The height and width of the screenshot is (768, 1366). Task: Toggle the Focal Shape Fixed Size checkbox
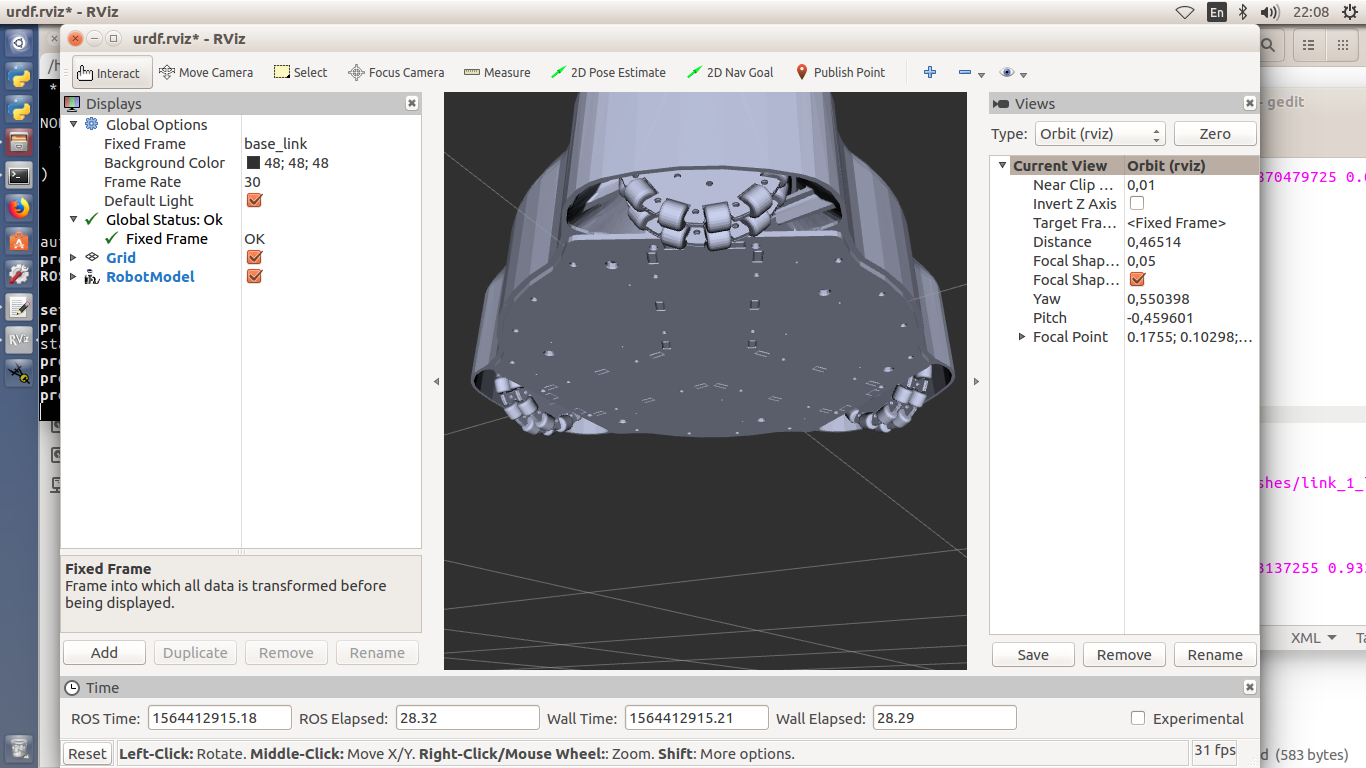(x=1137, y=279)
